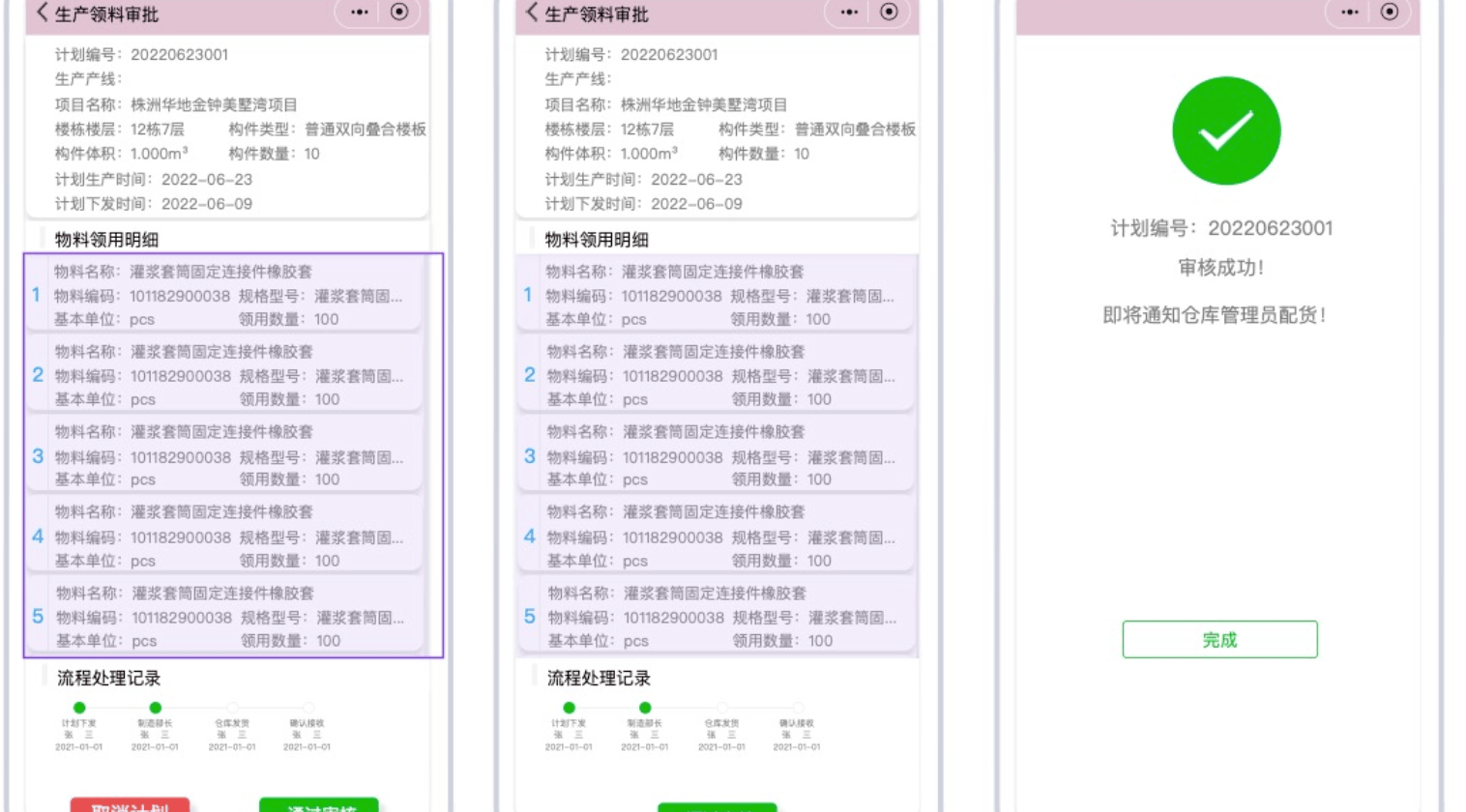This screenshot has width=1466, height=812.
Task: Select the 确认接收 step dot on the left screen
Action: (308, 708)
